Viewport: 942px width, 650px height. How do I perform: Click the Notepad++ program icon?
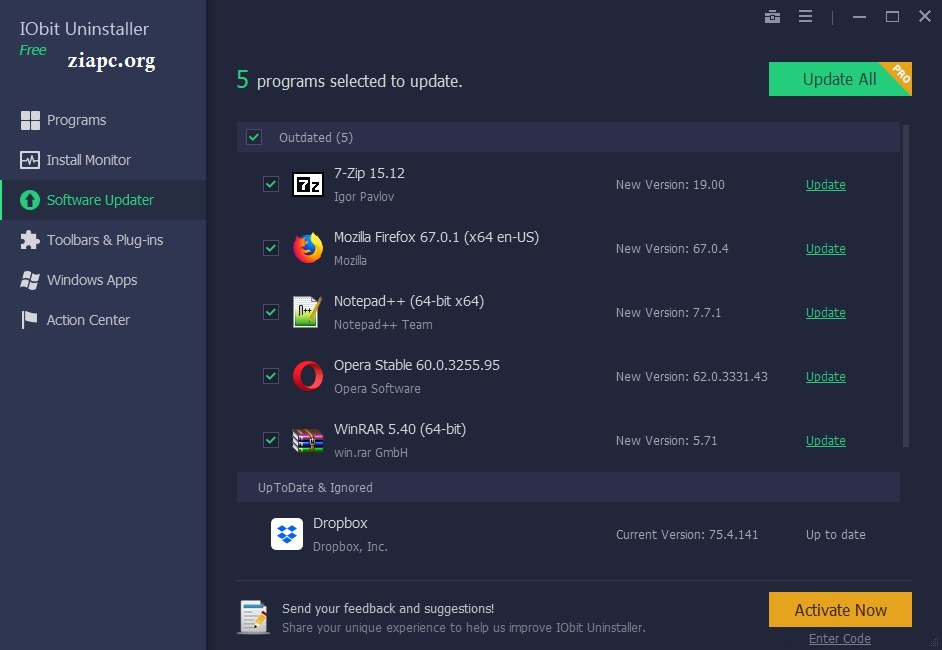pyautogui.click(x=306, y=312)
